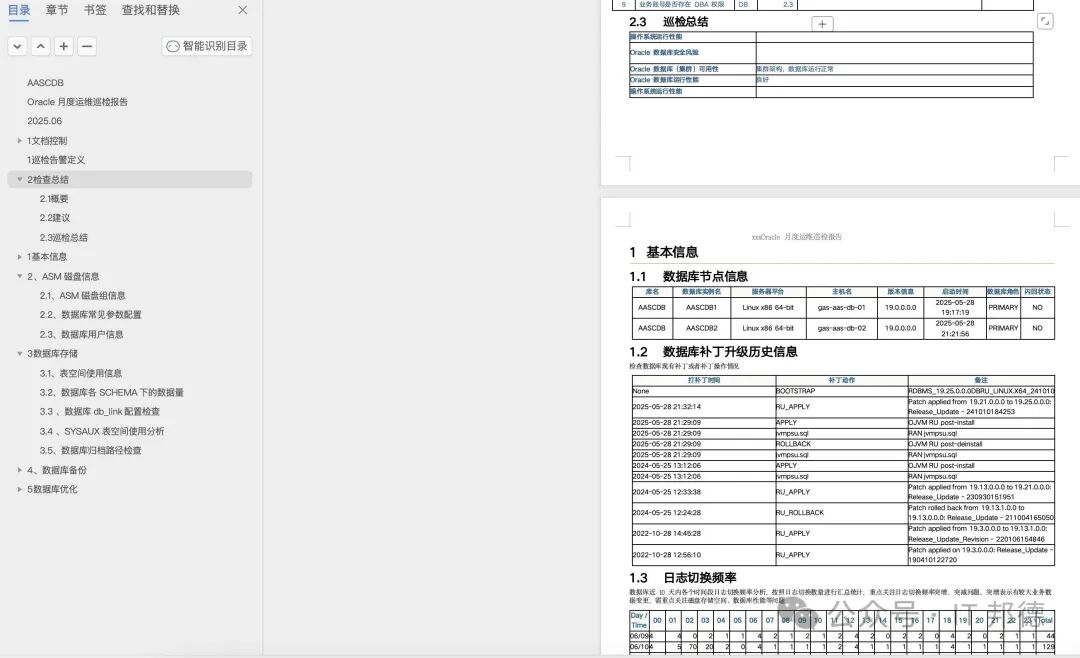Jump to 2.1、ASM 磁盘组信息 outline entry
This screenshot has height=658, width=1080.
point(83,296)
